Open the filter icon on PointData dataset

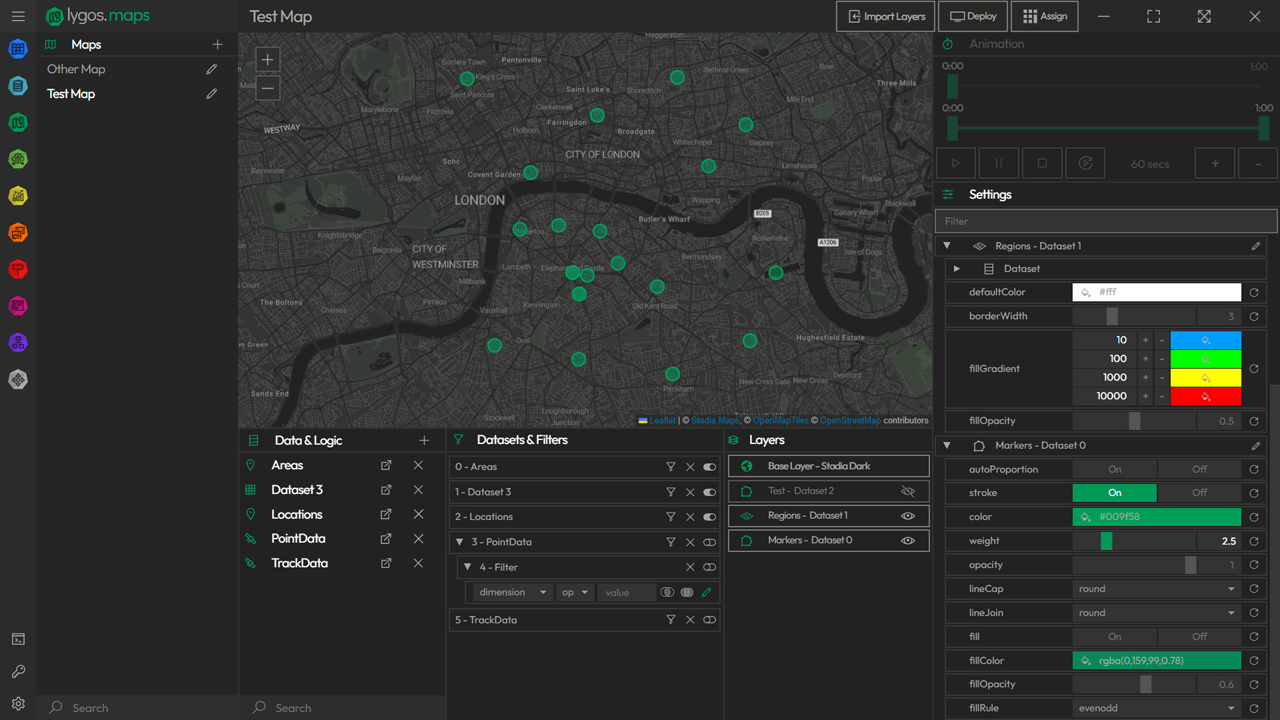point(671,541)
